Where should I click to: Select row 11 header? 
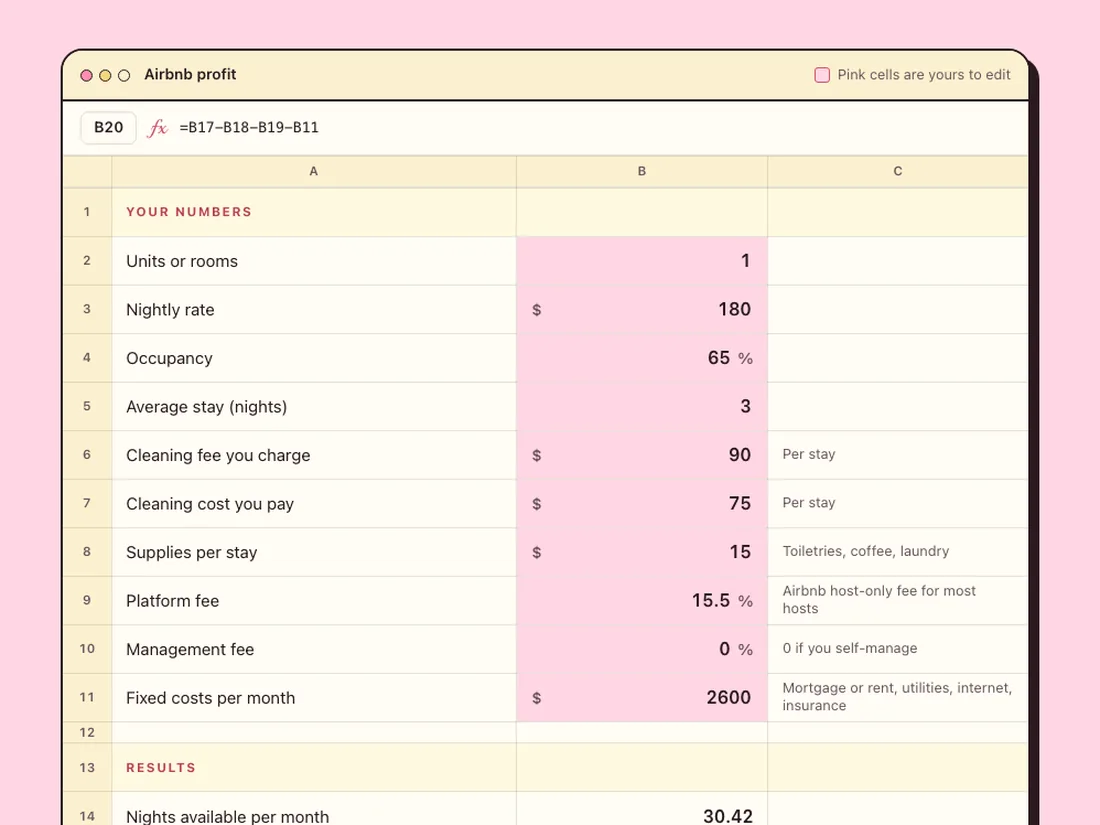pyautogui.click(x=87, y=697)
